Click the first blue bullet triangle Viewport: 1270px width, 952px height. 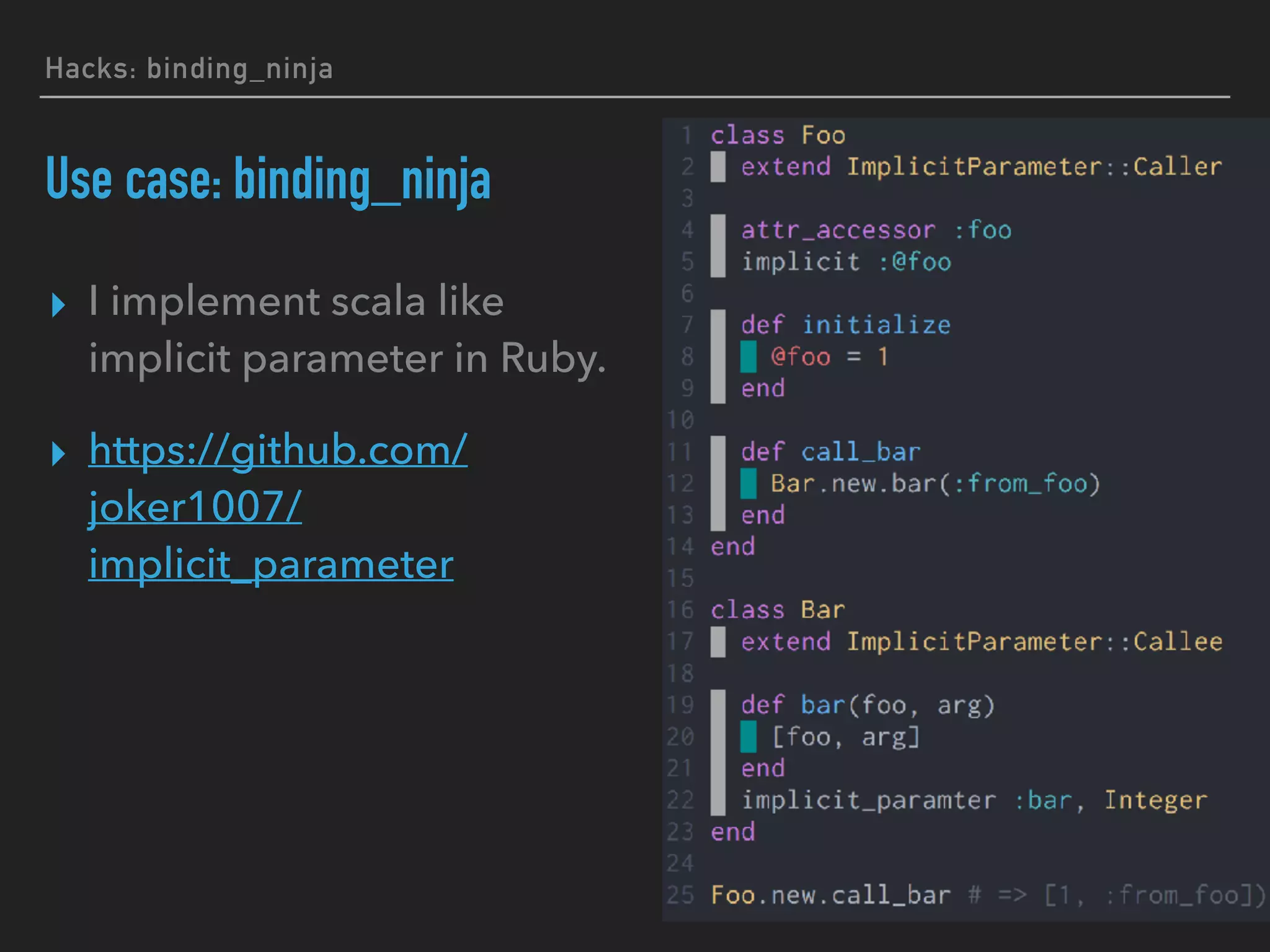[58, 305]
